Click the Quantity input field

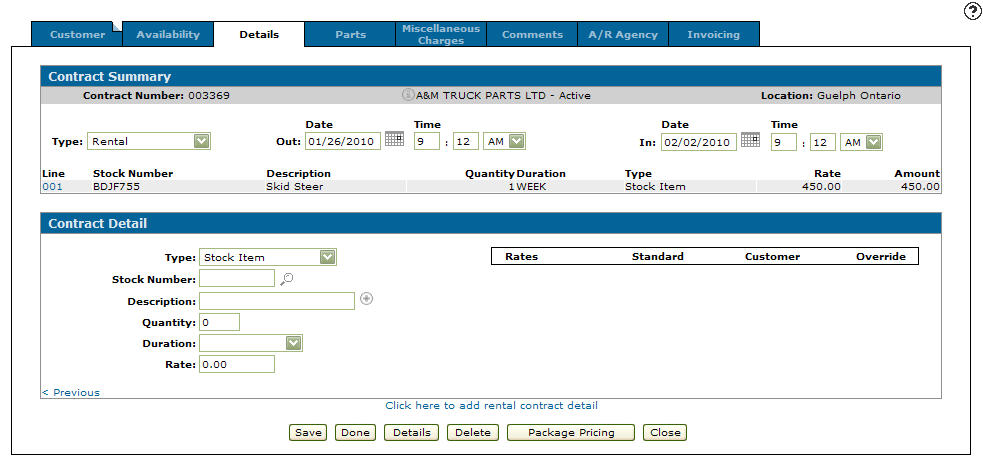[219, 322]
